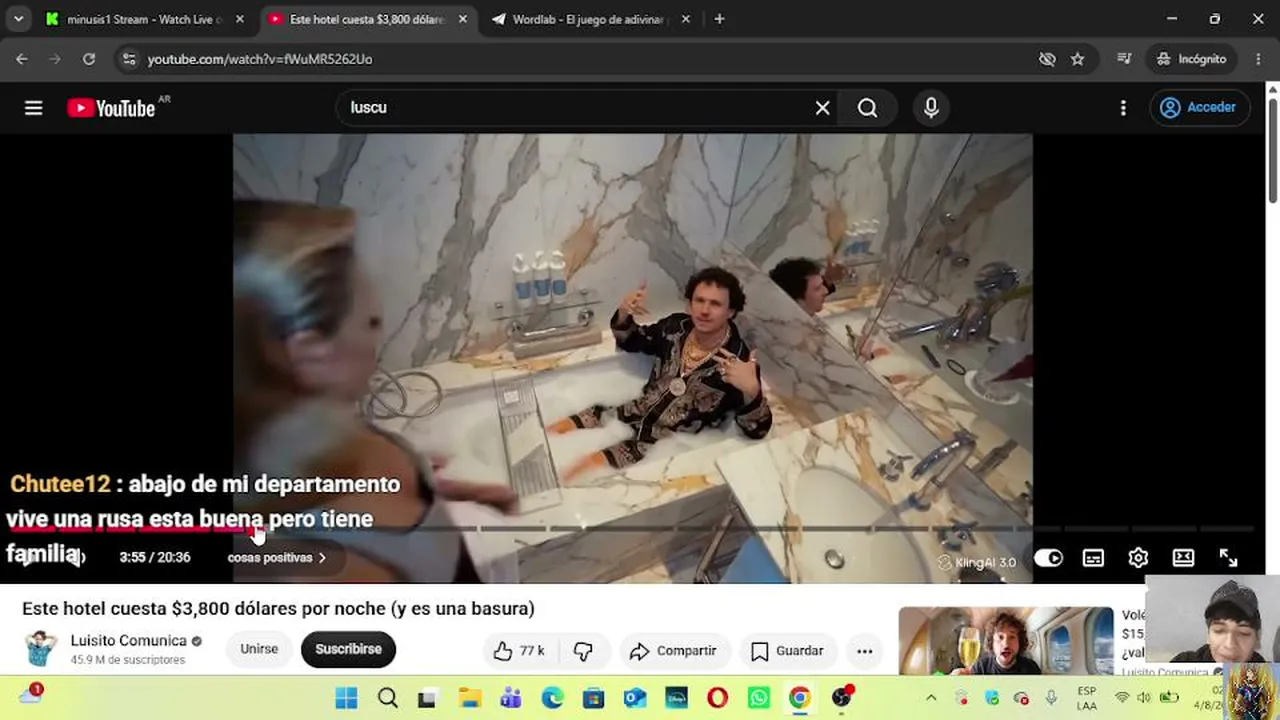Dislike this video
Viewport: 1280px width, 720px height.
(x=583, y=651)
